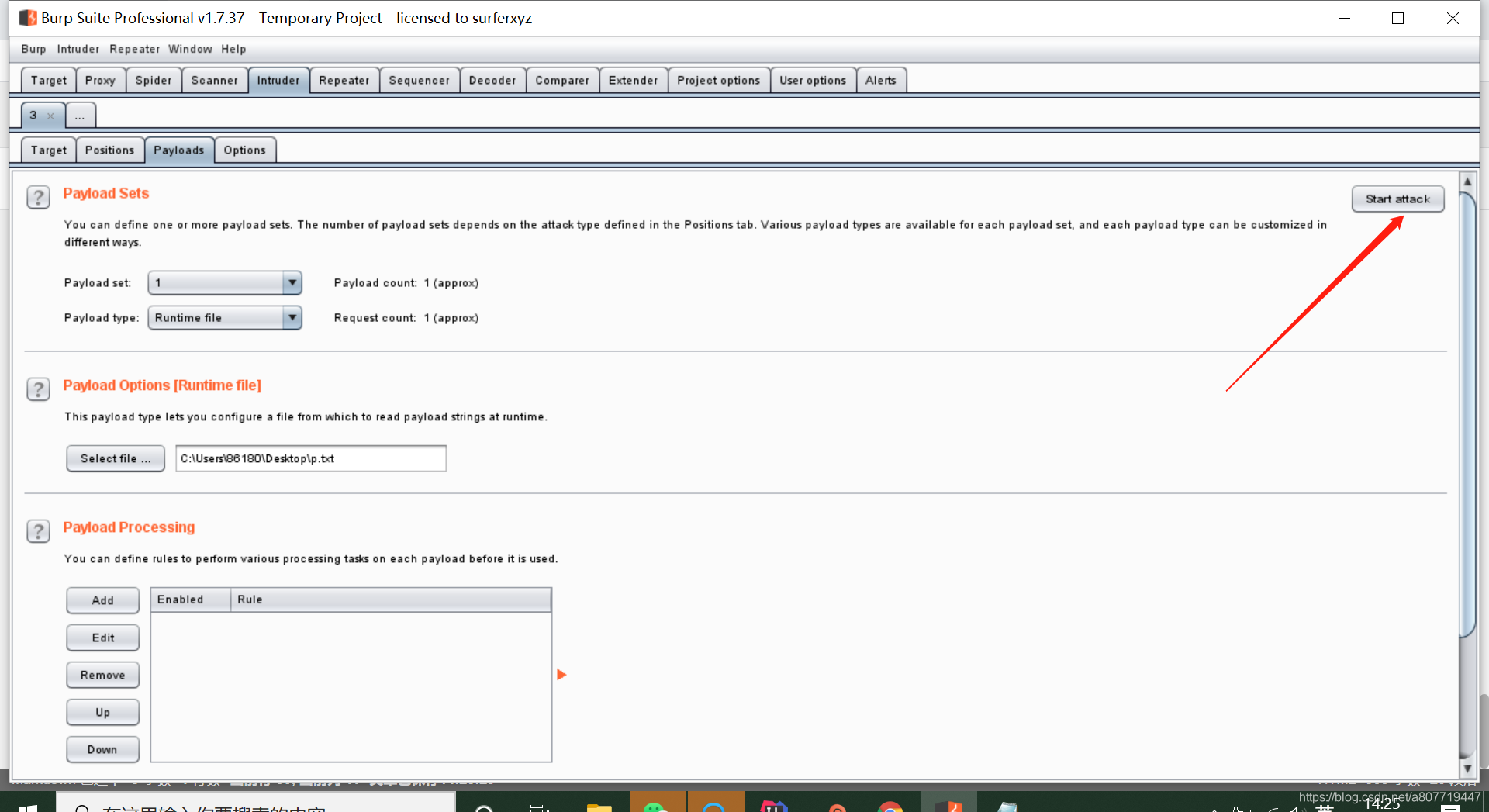This screenshot has height=812, width=1489.
Task: Click the Select file button
Action: tap(116, 458)
